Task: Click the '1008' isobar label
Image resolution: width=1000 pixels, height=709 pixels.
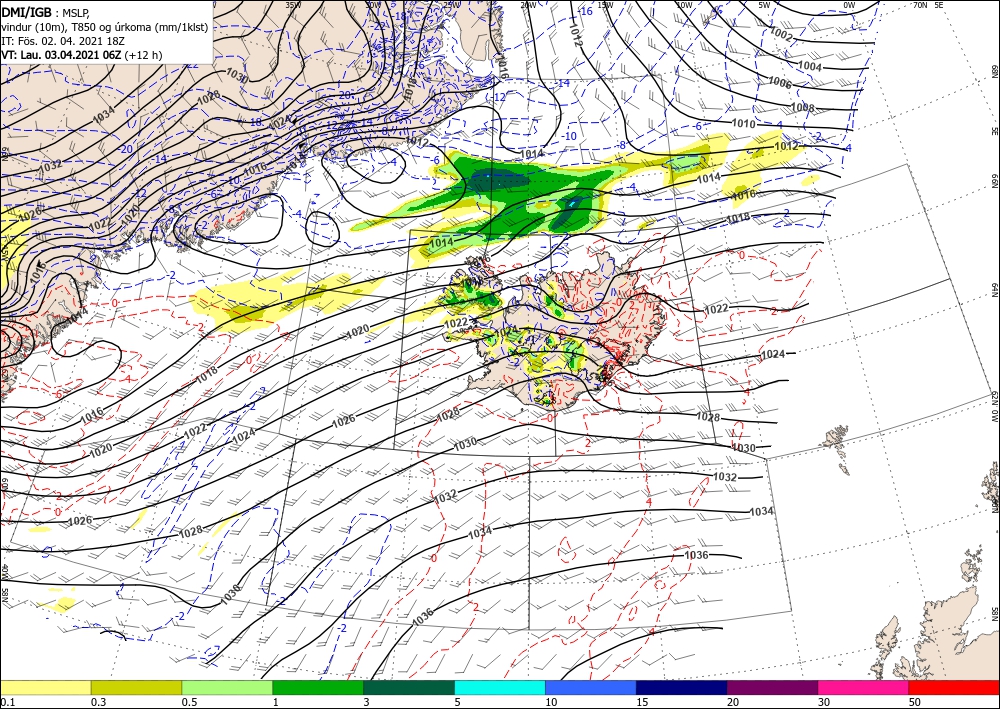Action: (x=802, y=108)
